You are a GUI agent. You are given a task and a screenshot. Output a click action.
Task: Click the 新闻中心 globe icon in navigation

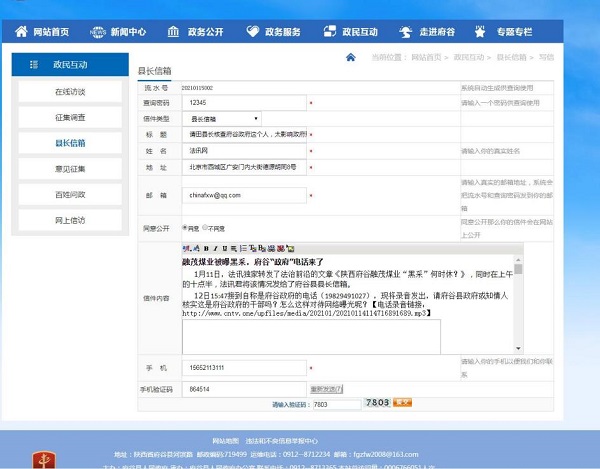coord(98,32)
